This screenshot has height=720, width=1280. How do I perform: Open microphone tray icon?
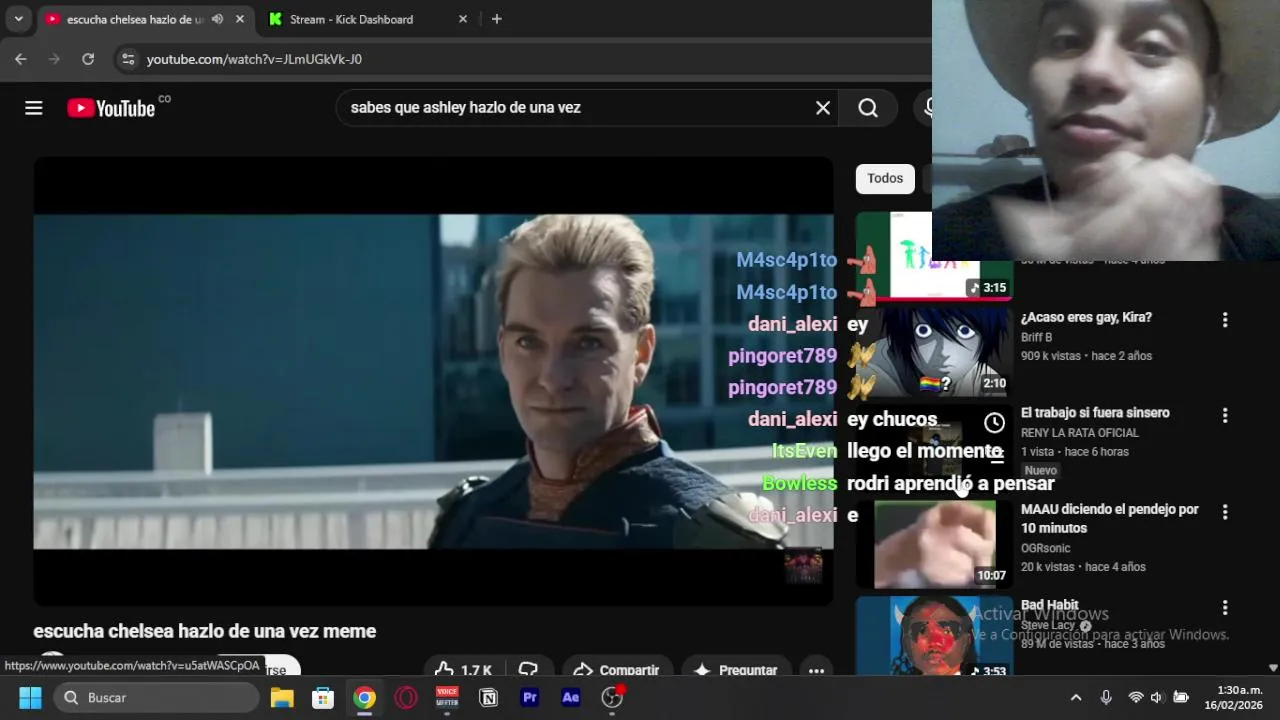click(1106, 697)
